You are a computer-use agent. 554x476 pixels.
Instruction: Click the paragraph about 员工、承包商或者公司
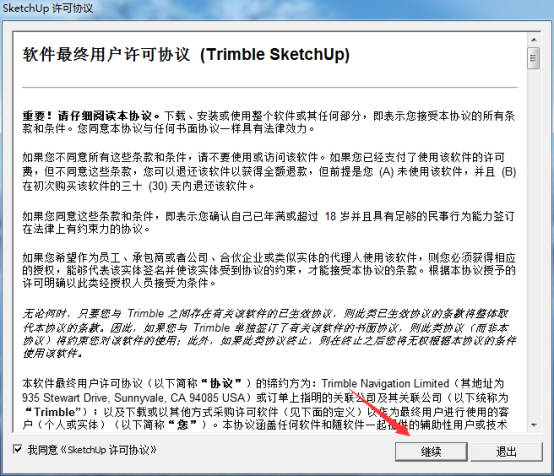click(269, 270)
